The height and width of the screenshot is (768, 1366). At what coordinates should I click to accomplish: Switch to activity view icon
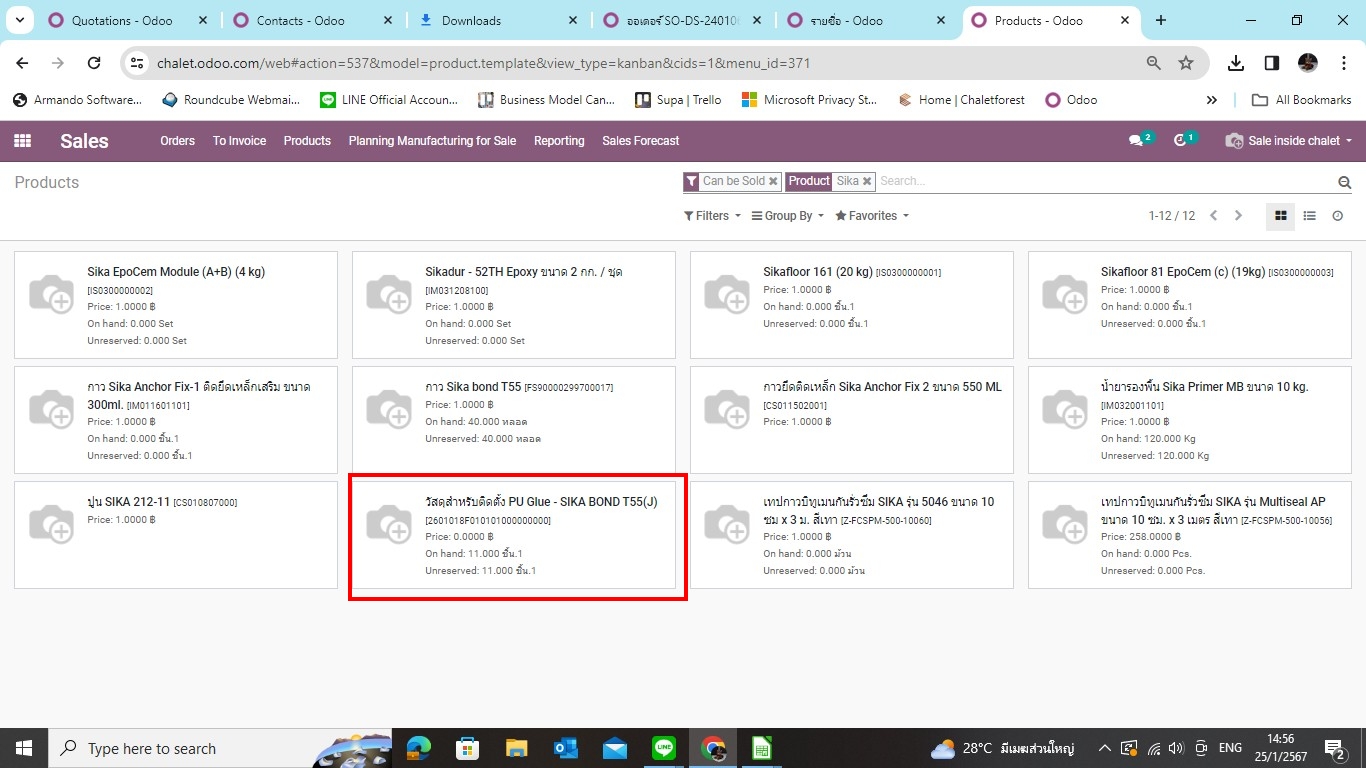[1337, 216]
